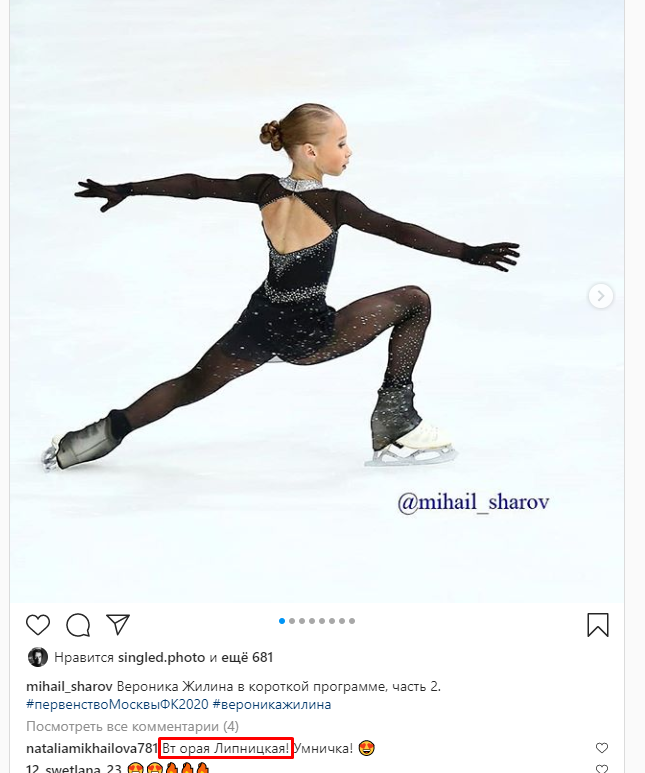This screenshot has height=773, width=645.
Task: Jump to the second carousel dot
Action: 292,621
